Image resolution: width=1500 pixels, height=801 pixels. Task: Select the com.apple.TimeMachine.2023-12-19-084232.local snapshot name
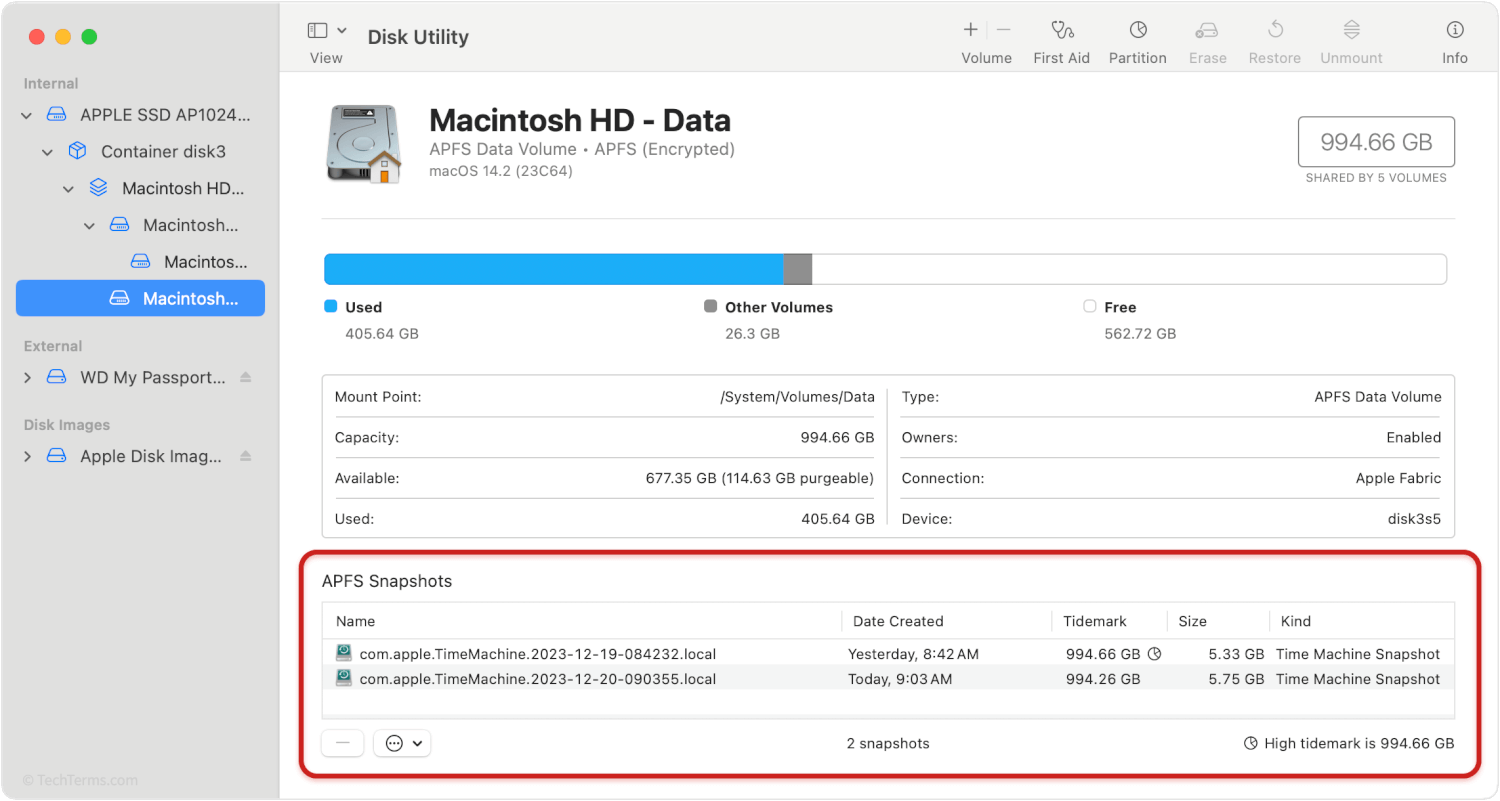point(538,655)
